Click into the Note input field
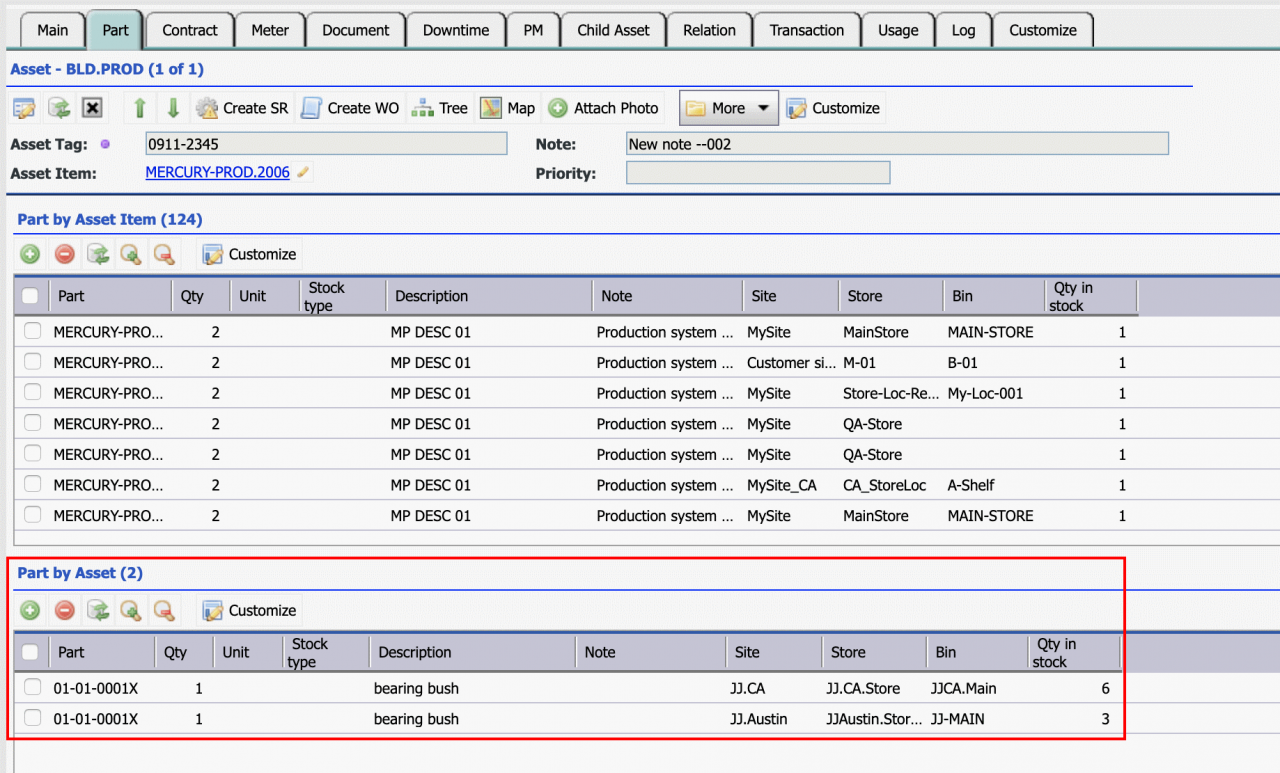Viewport: 1280px width, 773px height. coord(897,144)
